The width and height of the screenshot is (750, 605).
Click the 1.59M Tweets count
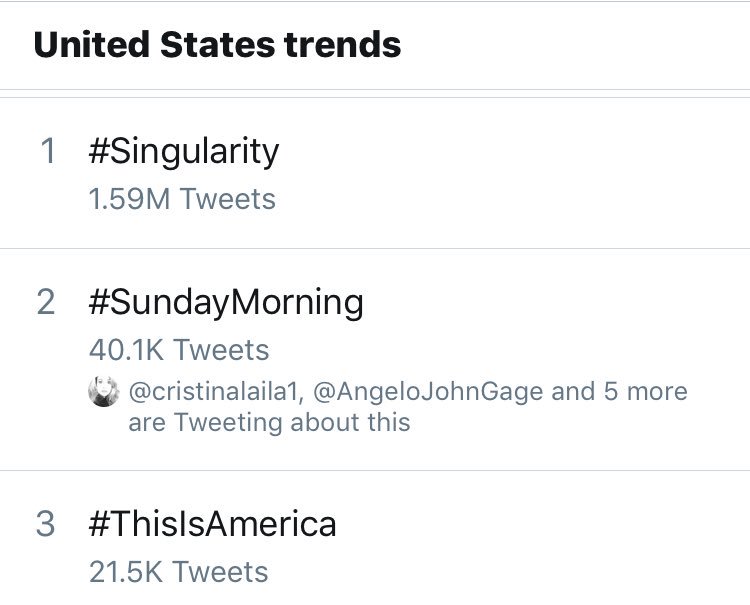[x=181, y=199]
